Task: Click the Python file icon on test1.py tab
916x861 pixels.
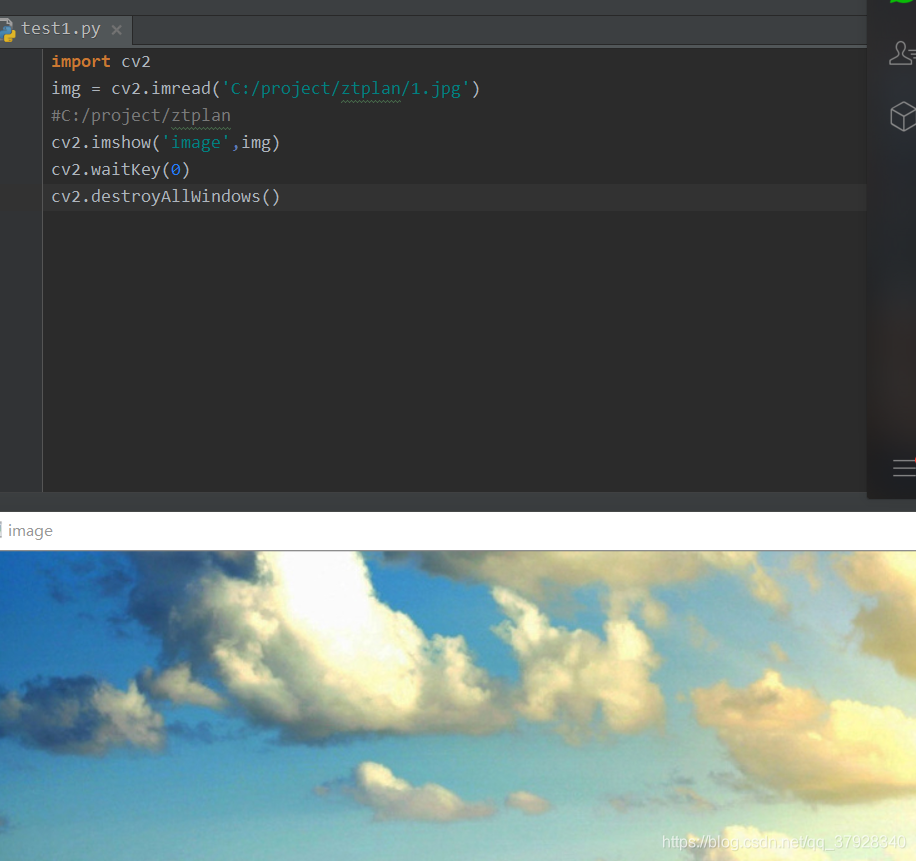Action: point(8,29)
